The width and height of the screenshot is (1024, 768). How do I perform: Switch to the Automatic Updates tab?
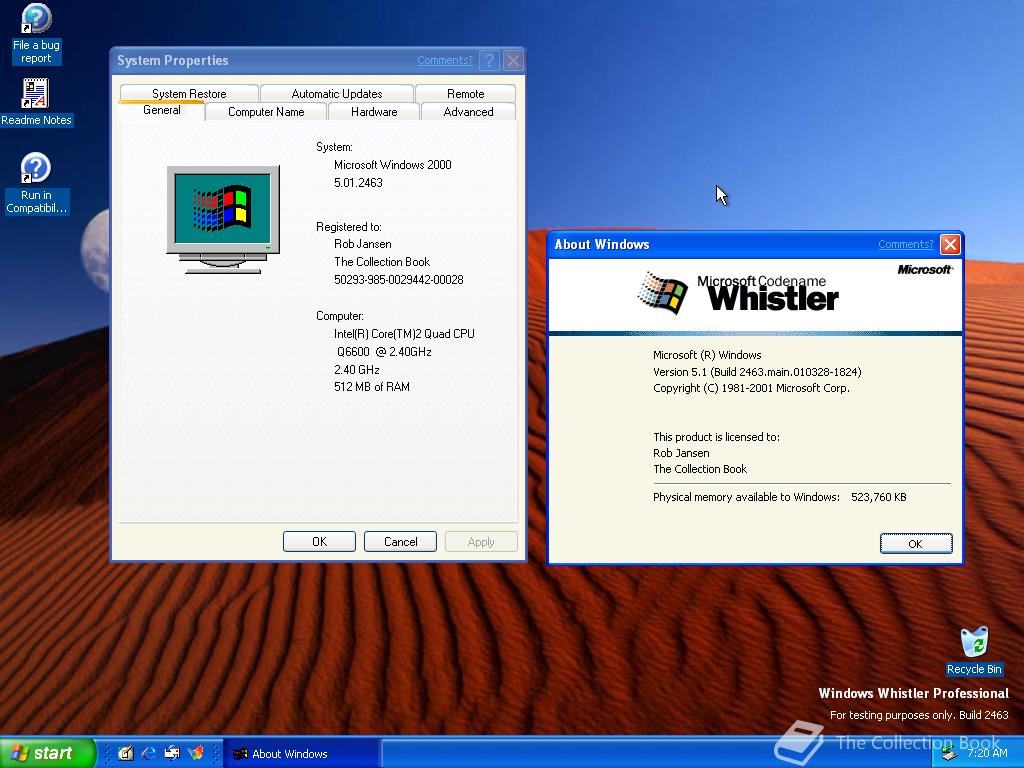[337, 93]
